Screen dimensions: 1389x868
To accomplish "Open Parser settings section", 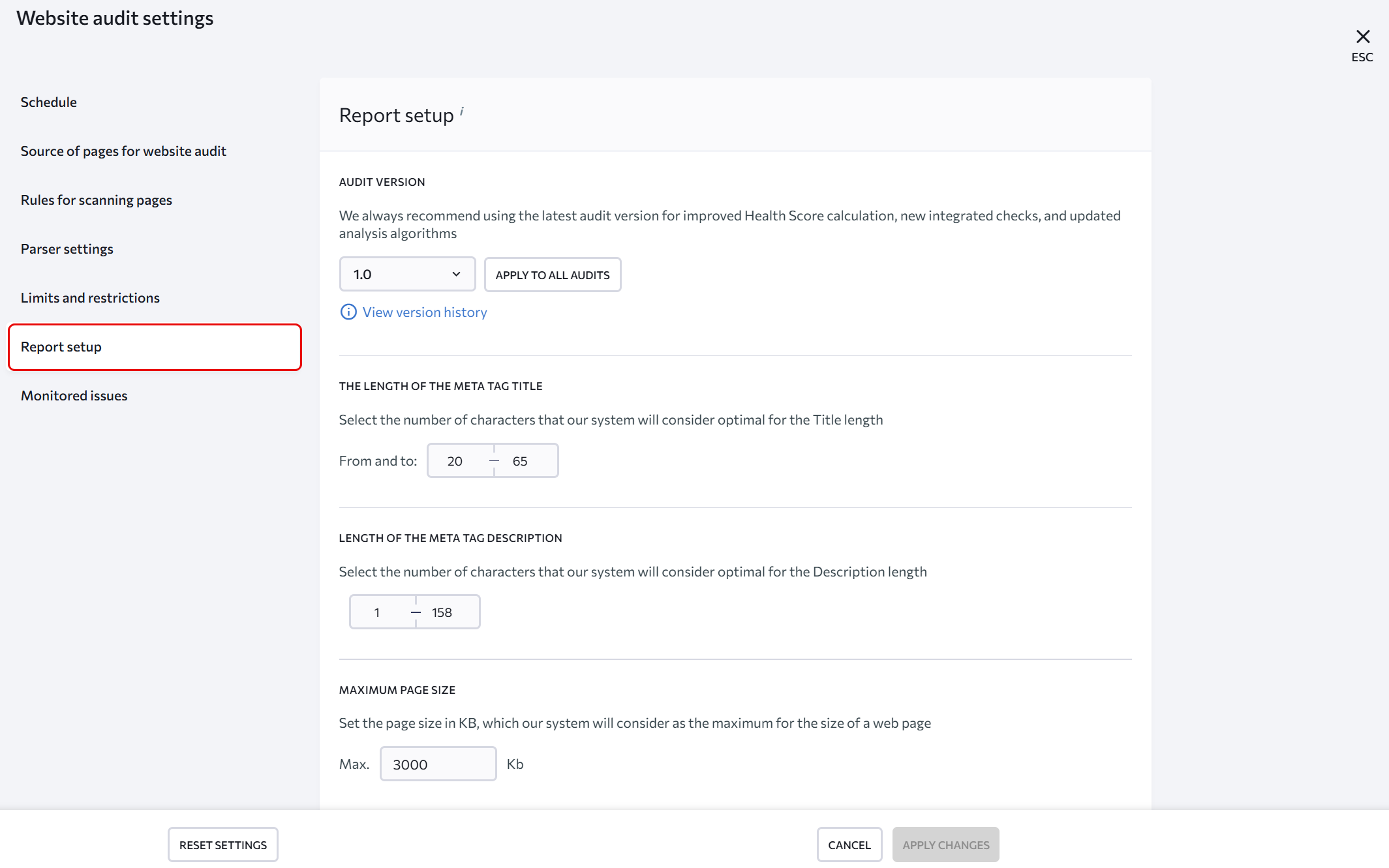I will (67, 249).
